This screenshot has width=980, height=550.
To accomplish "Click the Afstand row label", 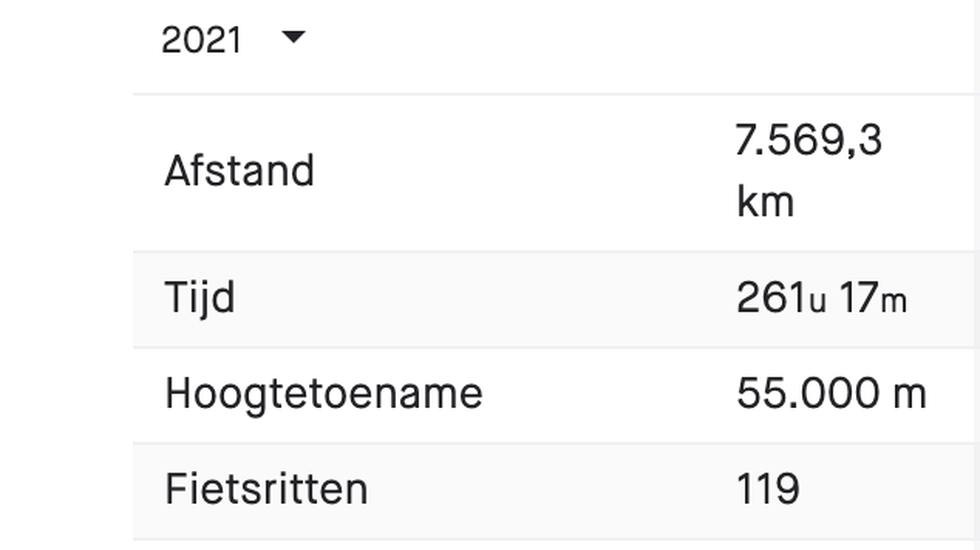I will coord(239,171).
